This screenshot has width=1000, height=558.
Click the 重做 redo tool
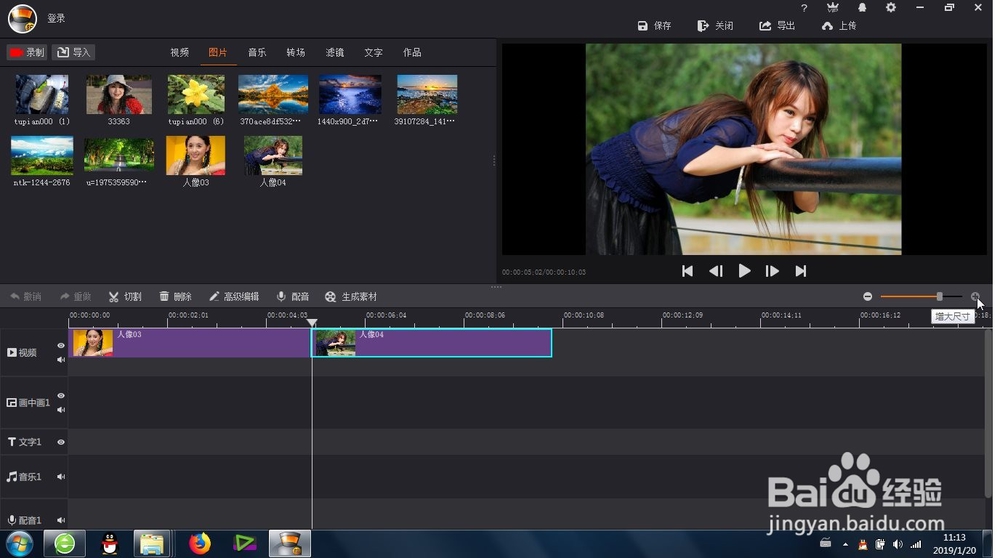(x=75, y=297)
